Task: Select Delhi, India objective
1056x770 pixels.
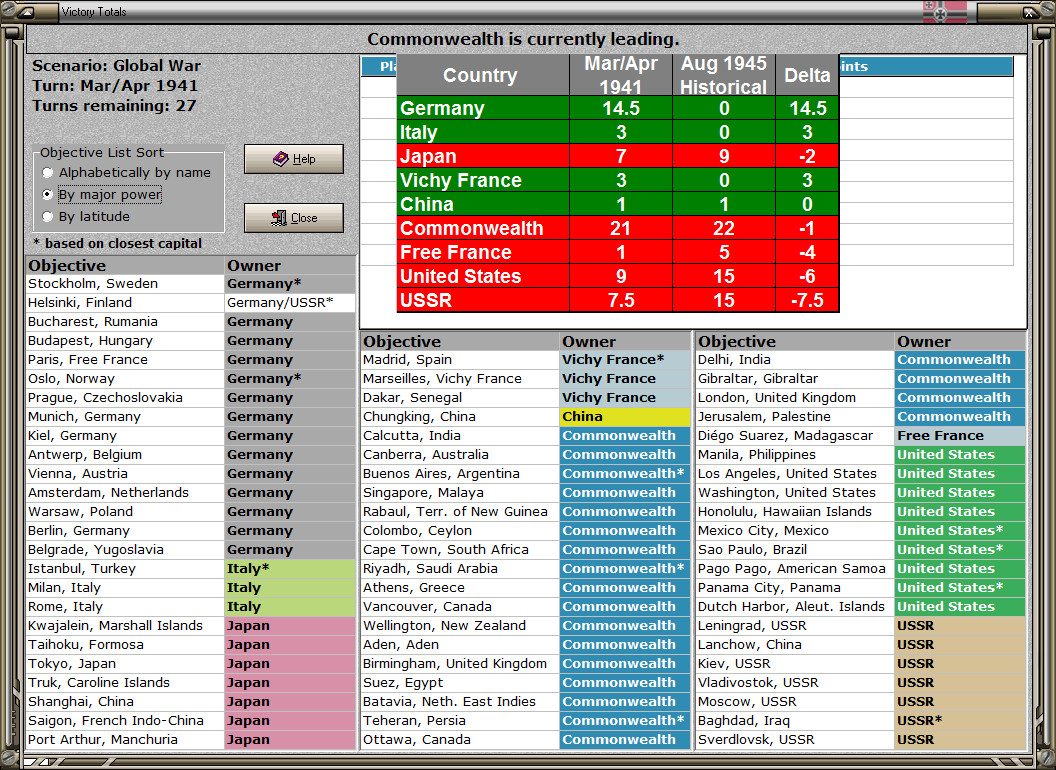Action: [x=795, y=360]
